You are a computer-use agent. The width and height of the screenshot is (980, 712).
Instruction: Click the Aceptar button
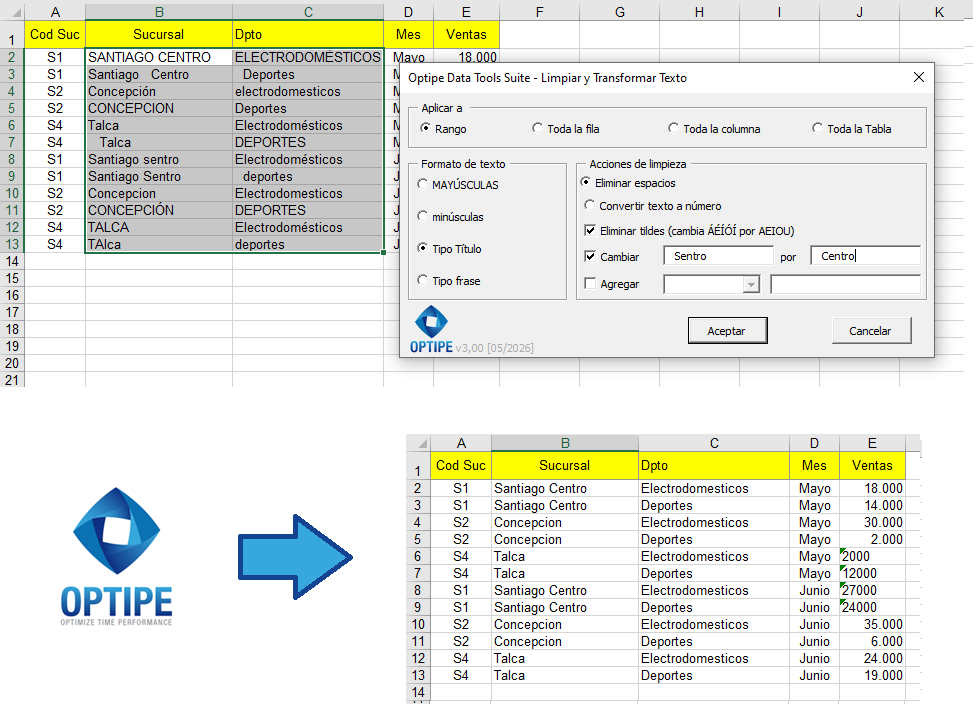[727, 331]
